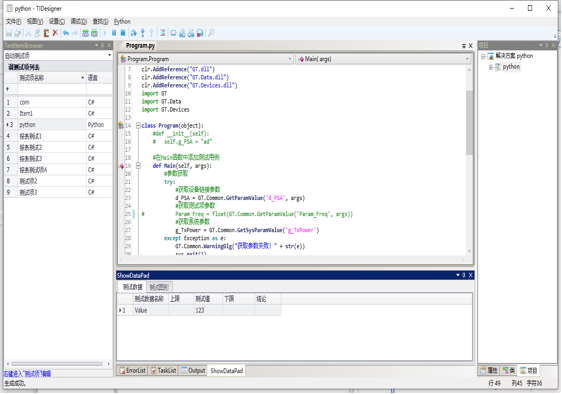
Task: Click the Paste clipboard icon
Action: click(x=46, y=33)
